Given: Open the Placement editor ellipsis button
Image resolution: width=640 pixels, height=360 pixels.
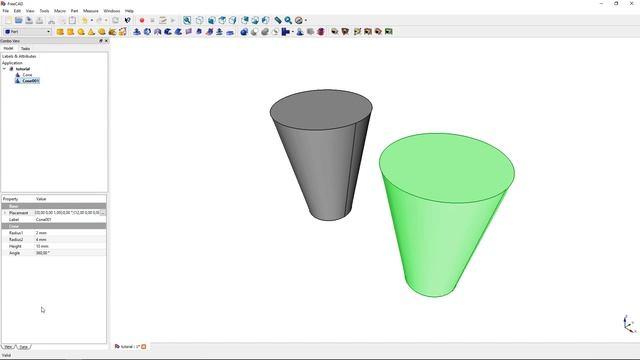Looking at the screenshot, I should tap(103, 213).
